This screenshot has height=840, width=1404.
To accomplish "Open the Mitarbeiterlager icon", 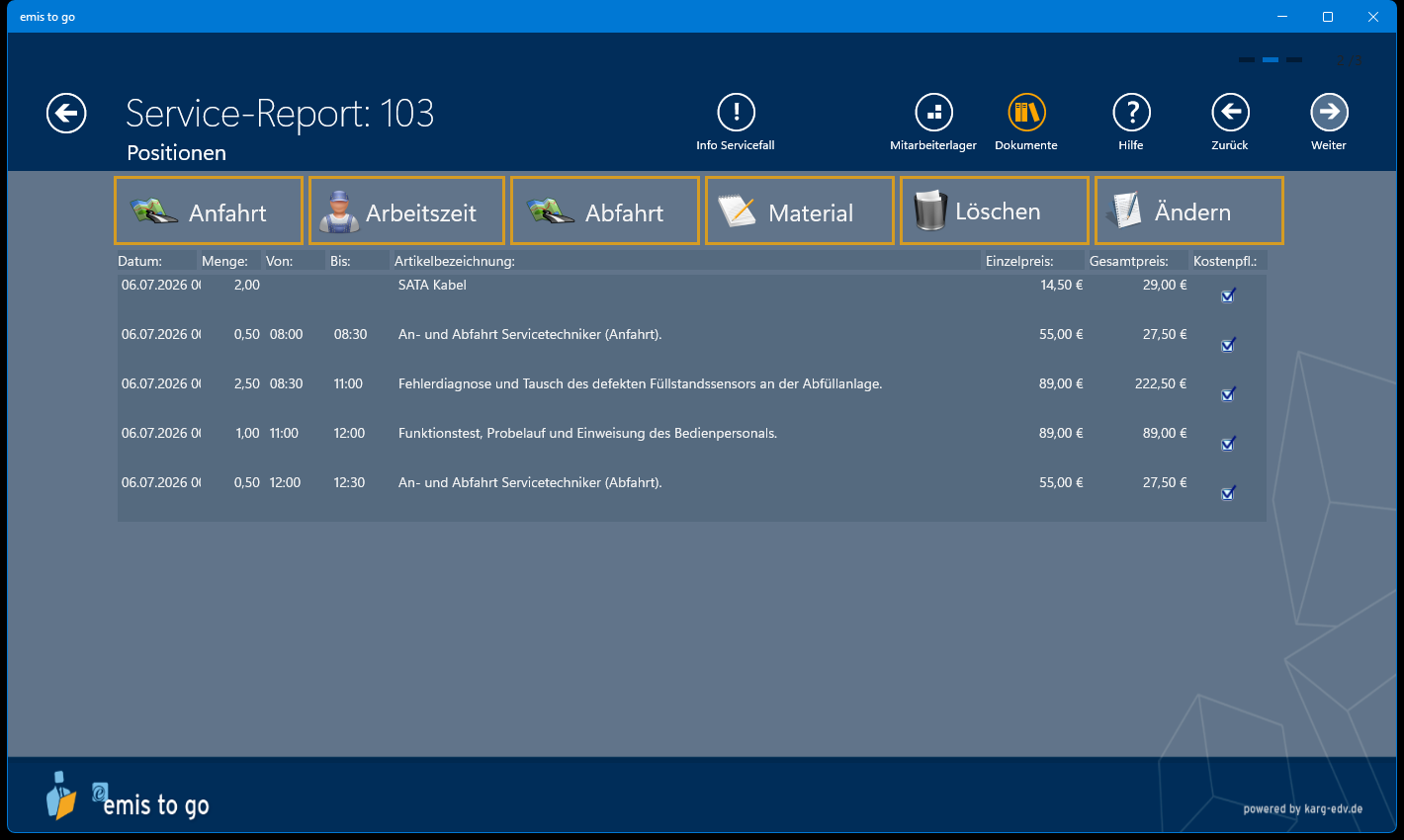I will pyautogui.click(x=933, y=113).
